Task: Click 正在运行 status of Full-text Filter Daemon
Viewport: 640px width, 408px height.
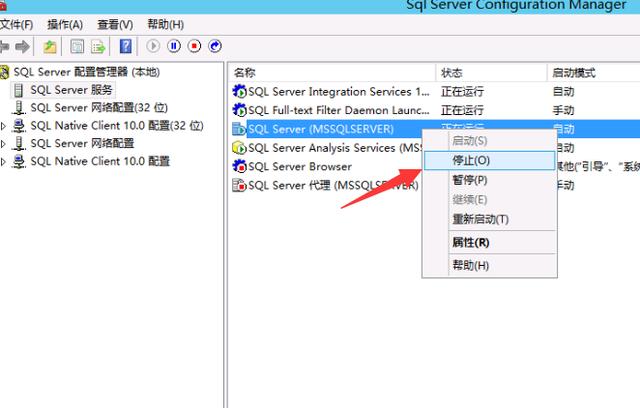Action: (462, 111)
